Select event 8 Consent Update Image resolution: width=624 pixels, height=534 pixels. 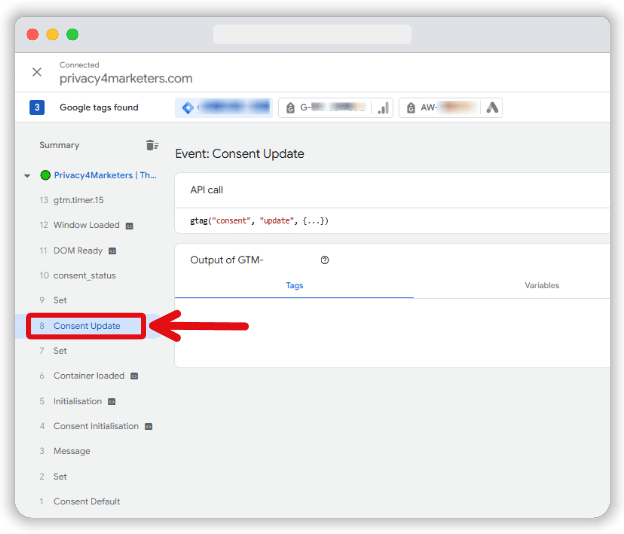(86, 326)
